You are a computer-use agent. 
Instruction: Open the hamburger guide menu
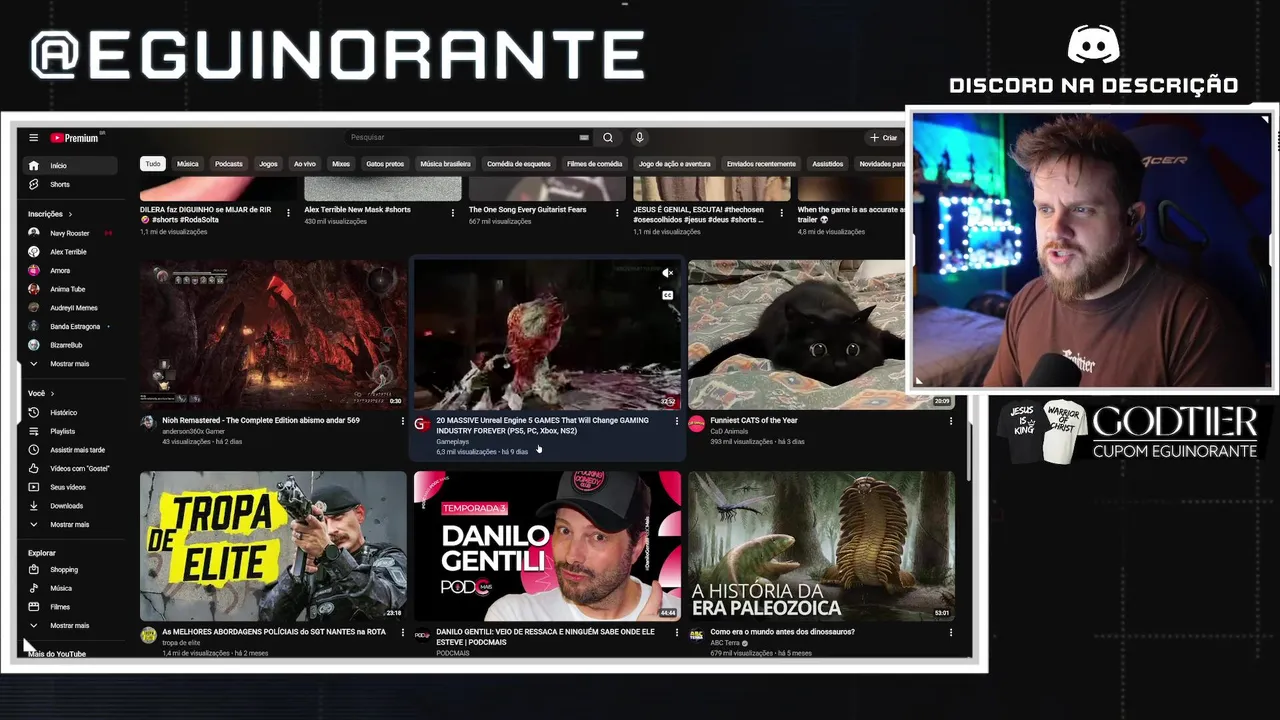33,138
